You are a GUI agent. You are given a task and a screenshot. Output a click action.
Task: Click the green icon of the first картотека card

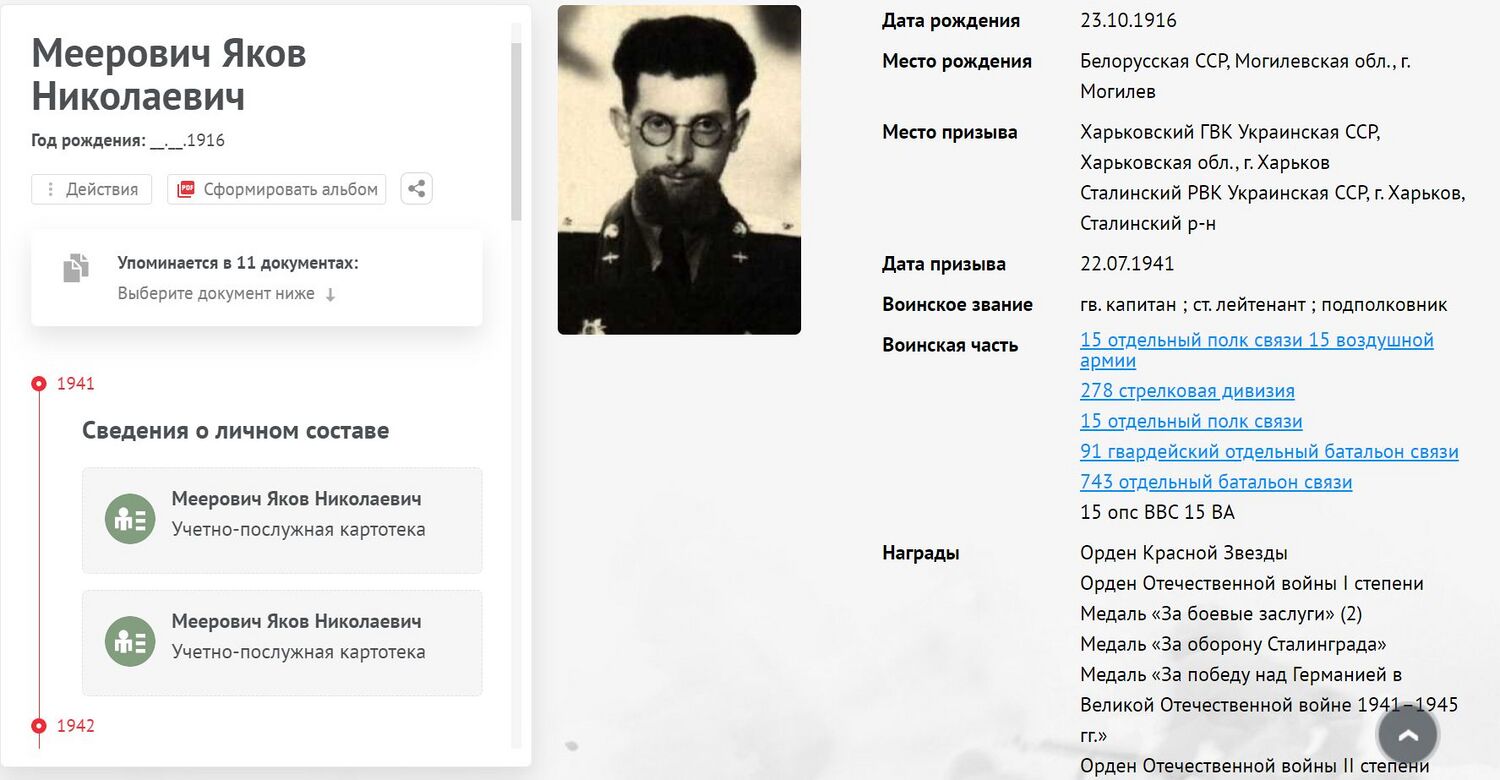coord(130,519)
